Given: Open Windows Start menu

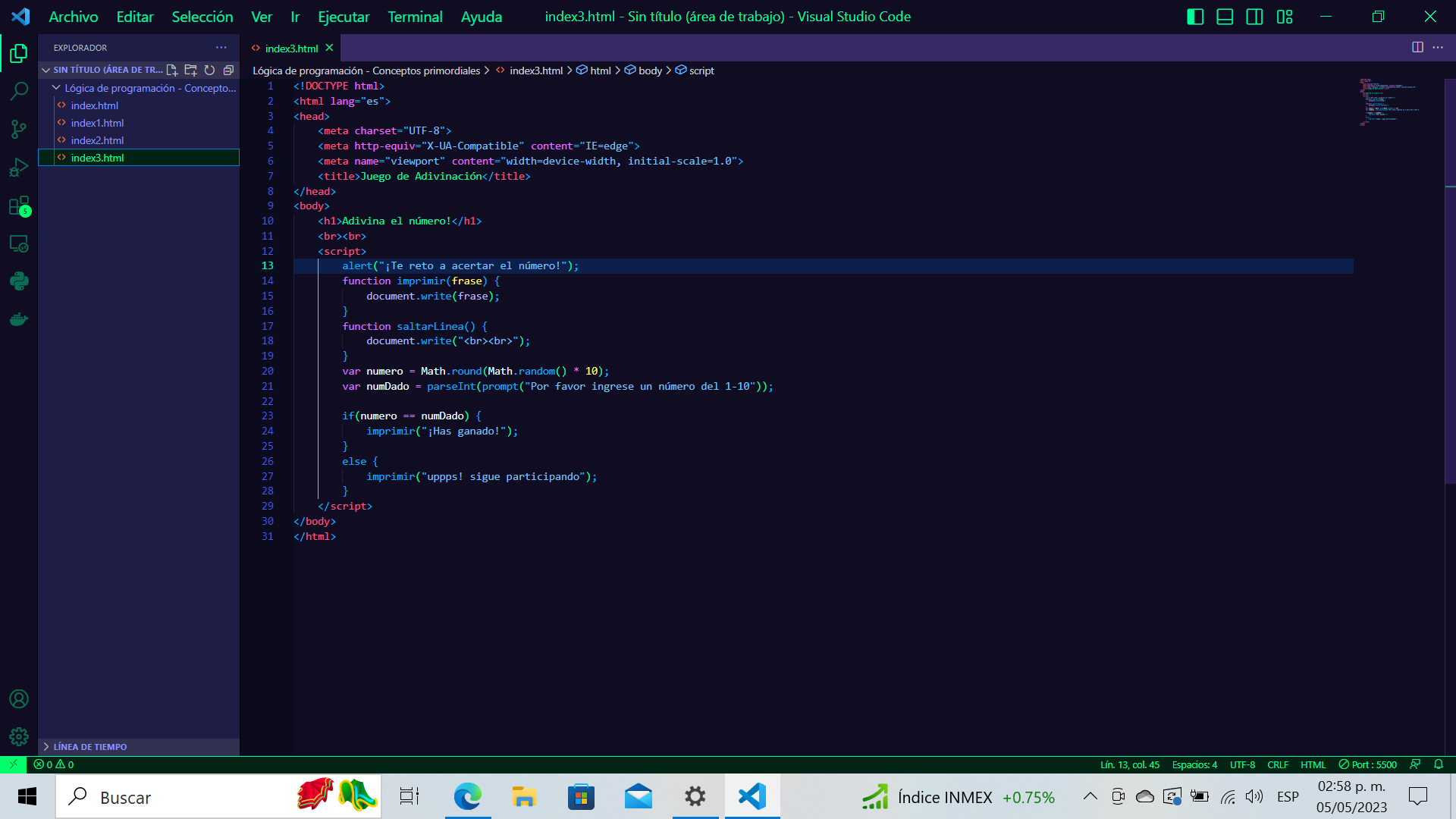Looking at the screenshot, I should point(27,797).
